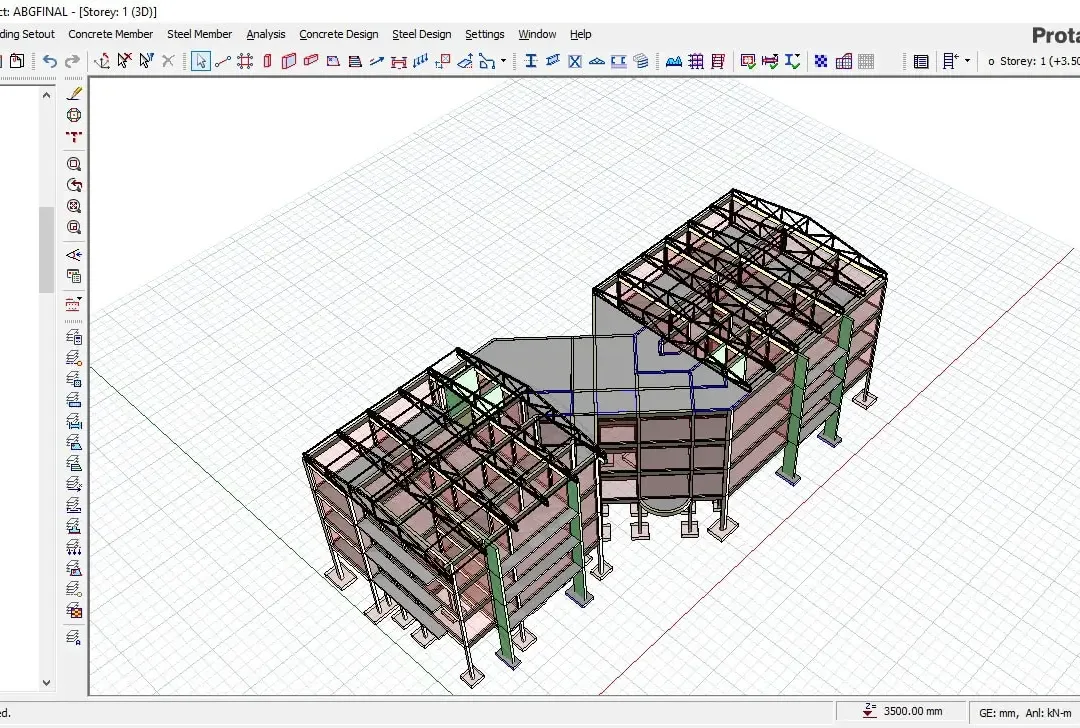Open the Analysis menu
Viewport: 1080px width, 728px height.
pyautogui.click(x=265, y=34)
